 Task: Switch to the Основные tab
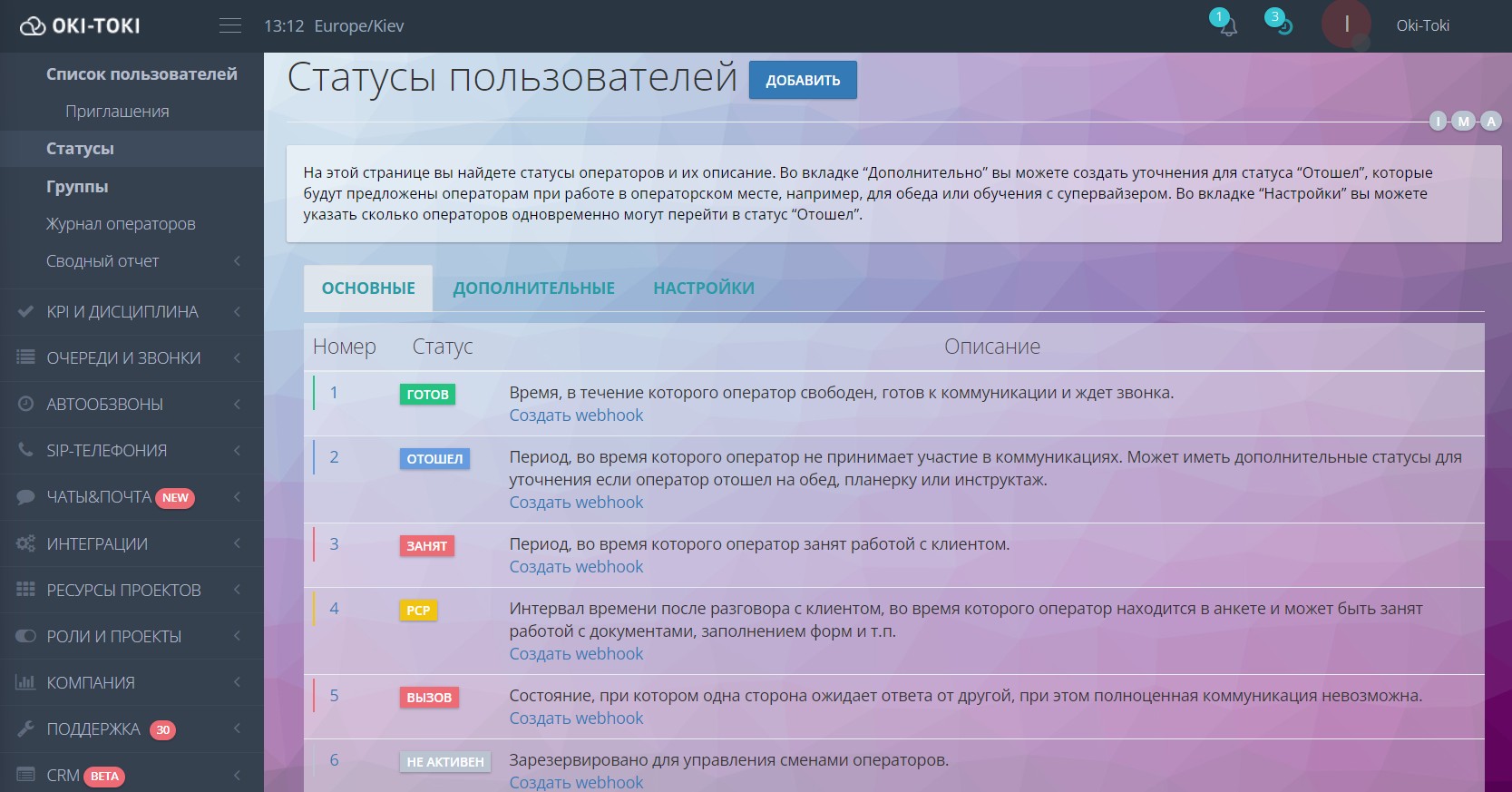point(368,288)
